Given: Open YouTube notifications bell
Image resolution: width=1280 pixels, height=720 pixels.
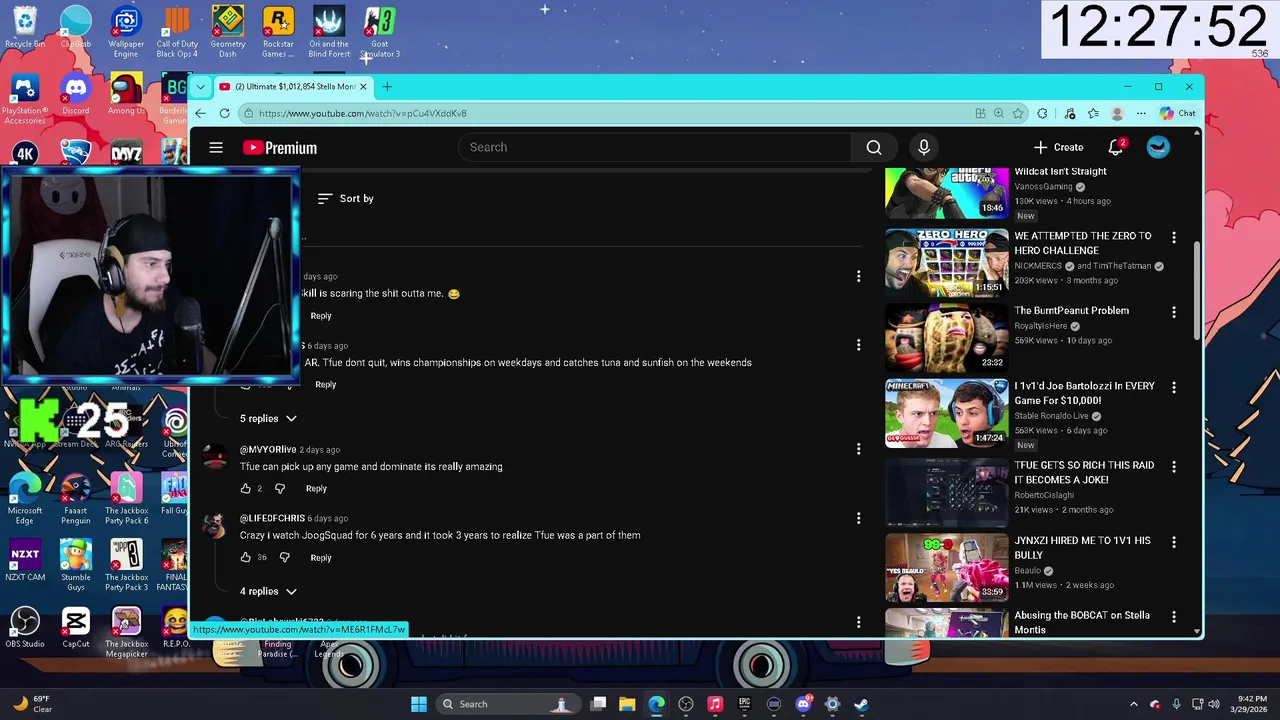Looking at the screenshot, I should pos(1116,147).
